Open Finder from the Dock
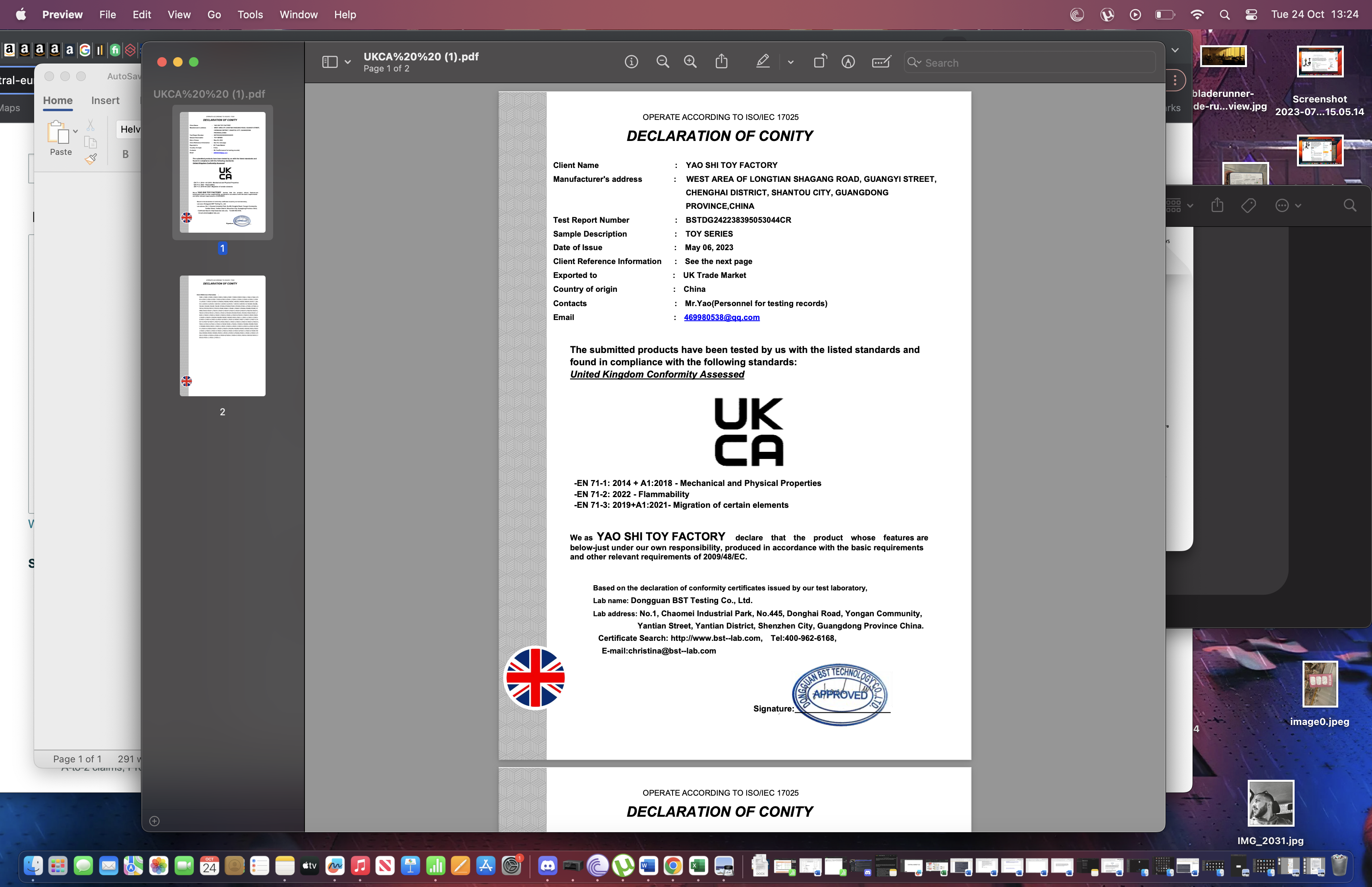 click(x=33, y=866)
